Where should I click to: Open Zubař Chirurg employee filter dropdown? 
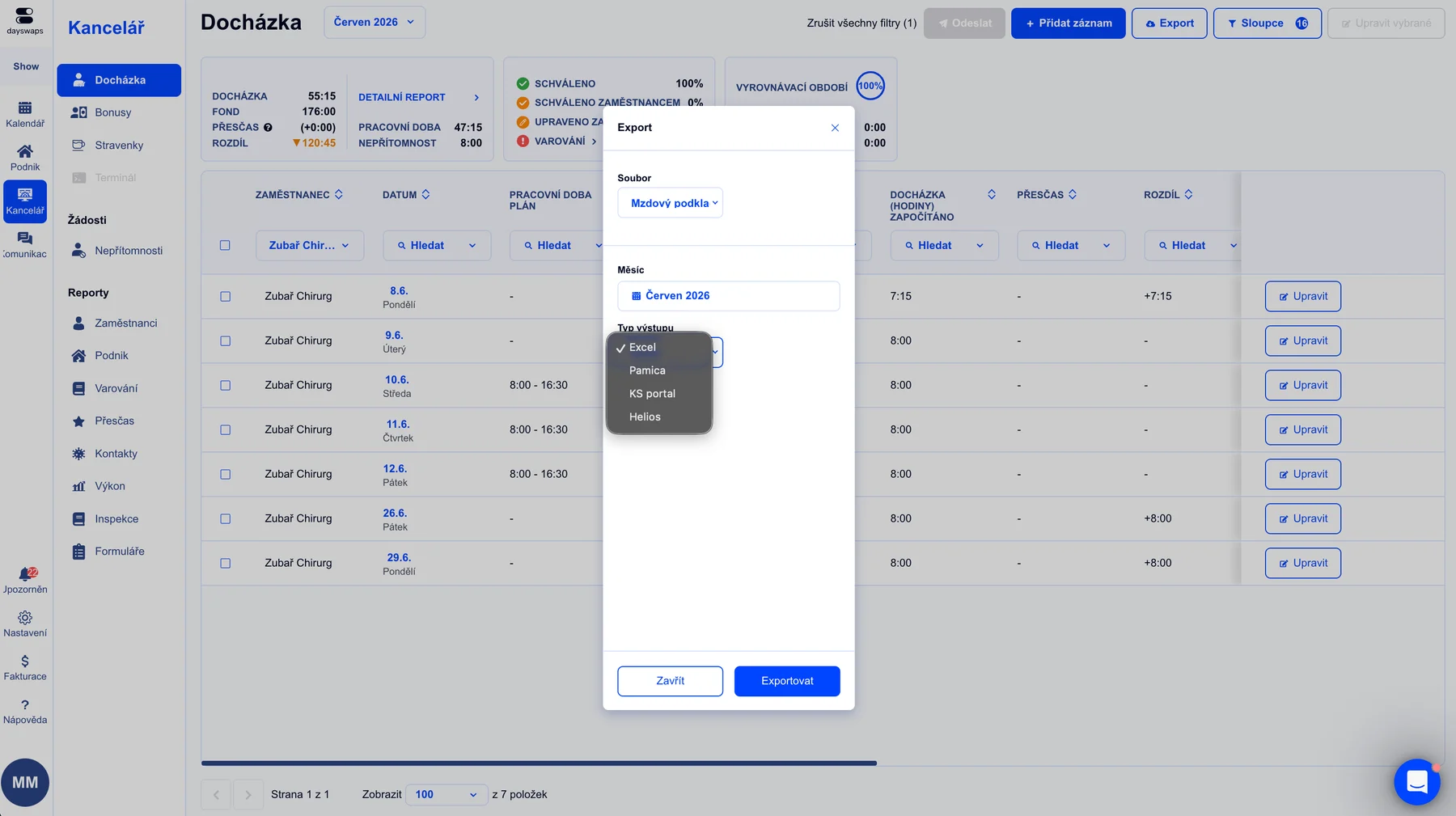pyautogui.click(x=310, y=245)
